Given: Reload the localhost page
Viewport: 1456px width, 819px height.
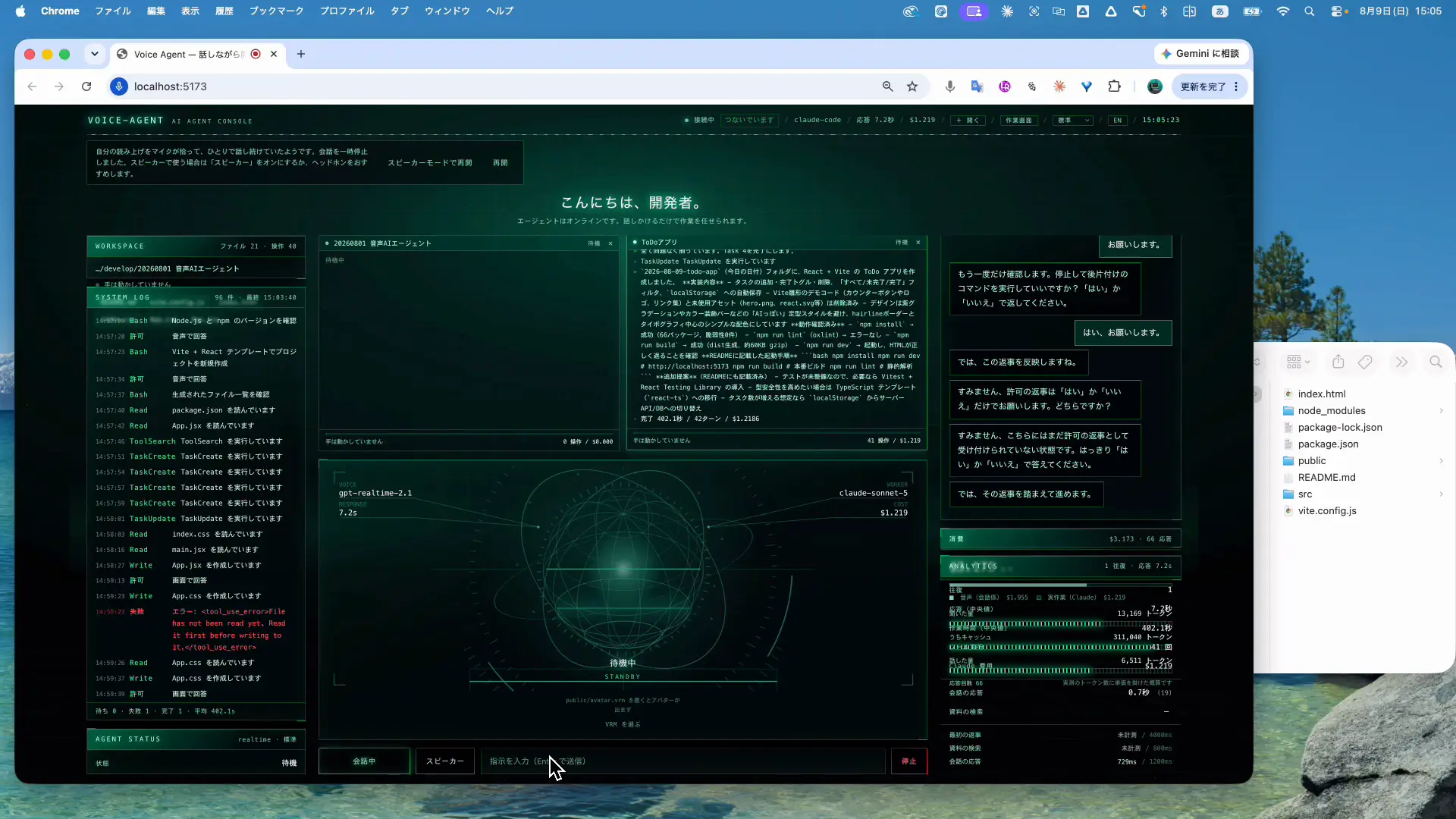Looking at the screenshot, I should (86, 86).
